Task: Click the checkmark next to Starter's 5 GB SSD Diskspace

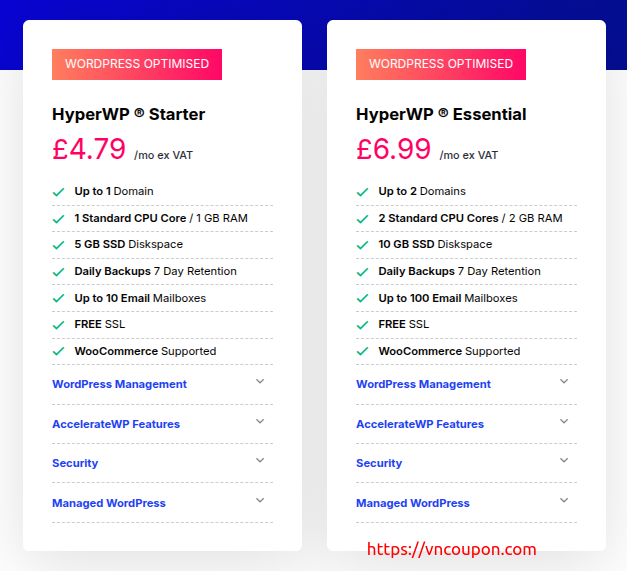Action: tap(58, 245)
